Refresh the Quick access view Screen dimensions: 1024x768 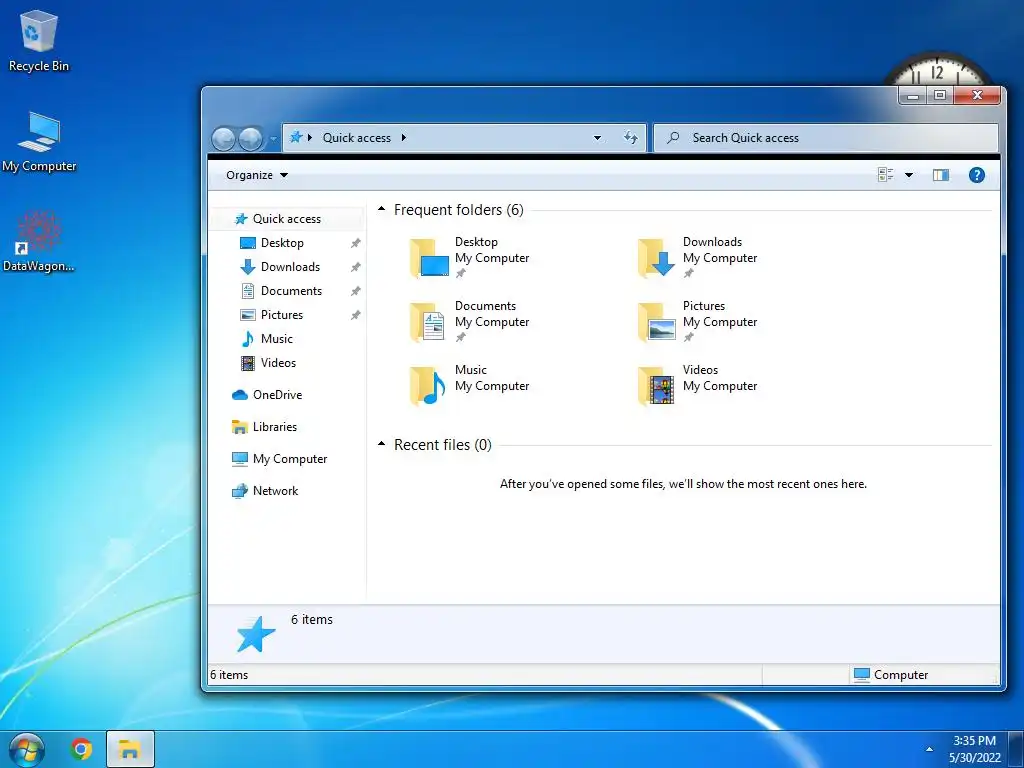click(x=630, y=138)
